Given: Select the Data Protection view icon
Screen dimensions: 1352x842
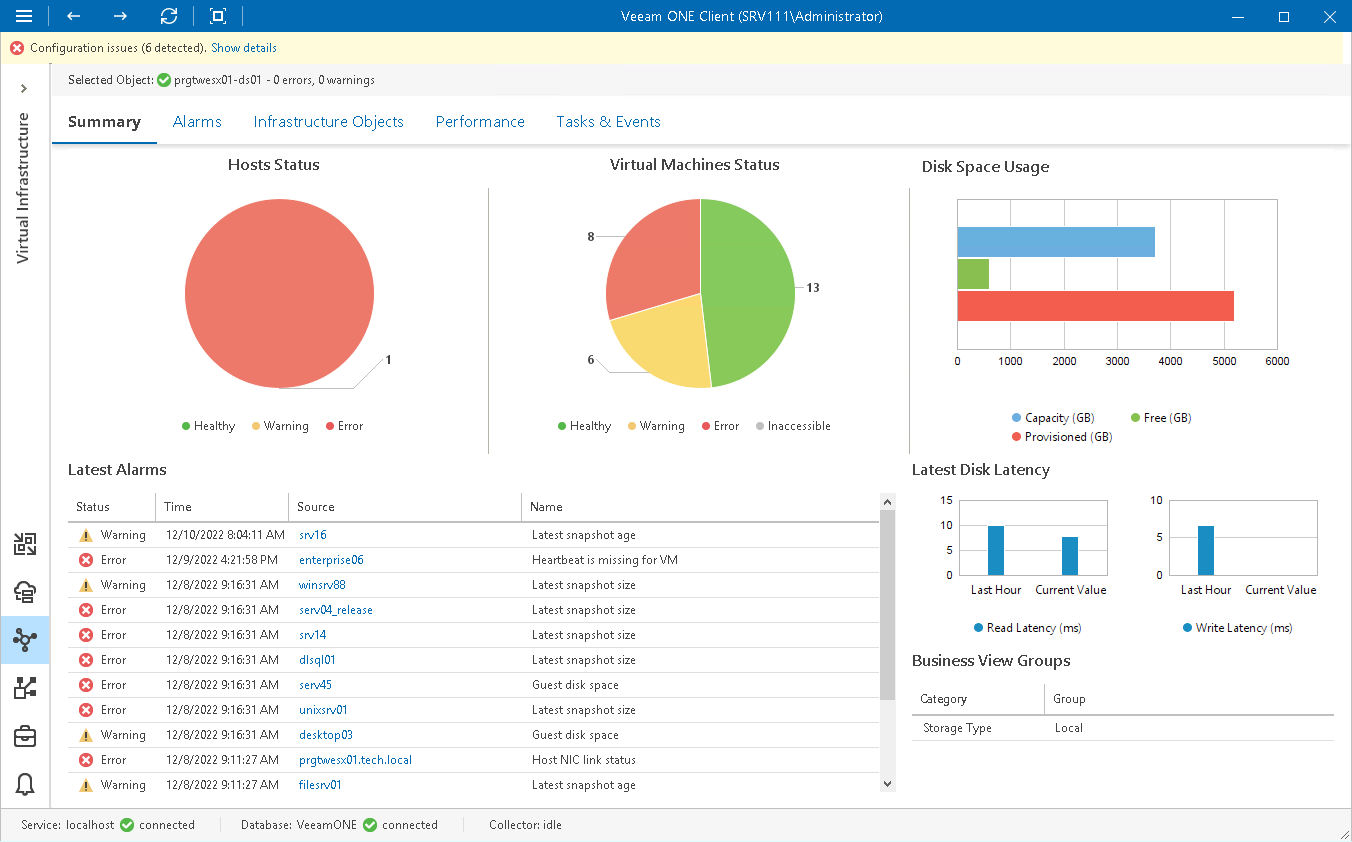Looking at the screenshot, I should [x=25, y=544].
